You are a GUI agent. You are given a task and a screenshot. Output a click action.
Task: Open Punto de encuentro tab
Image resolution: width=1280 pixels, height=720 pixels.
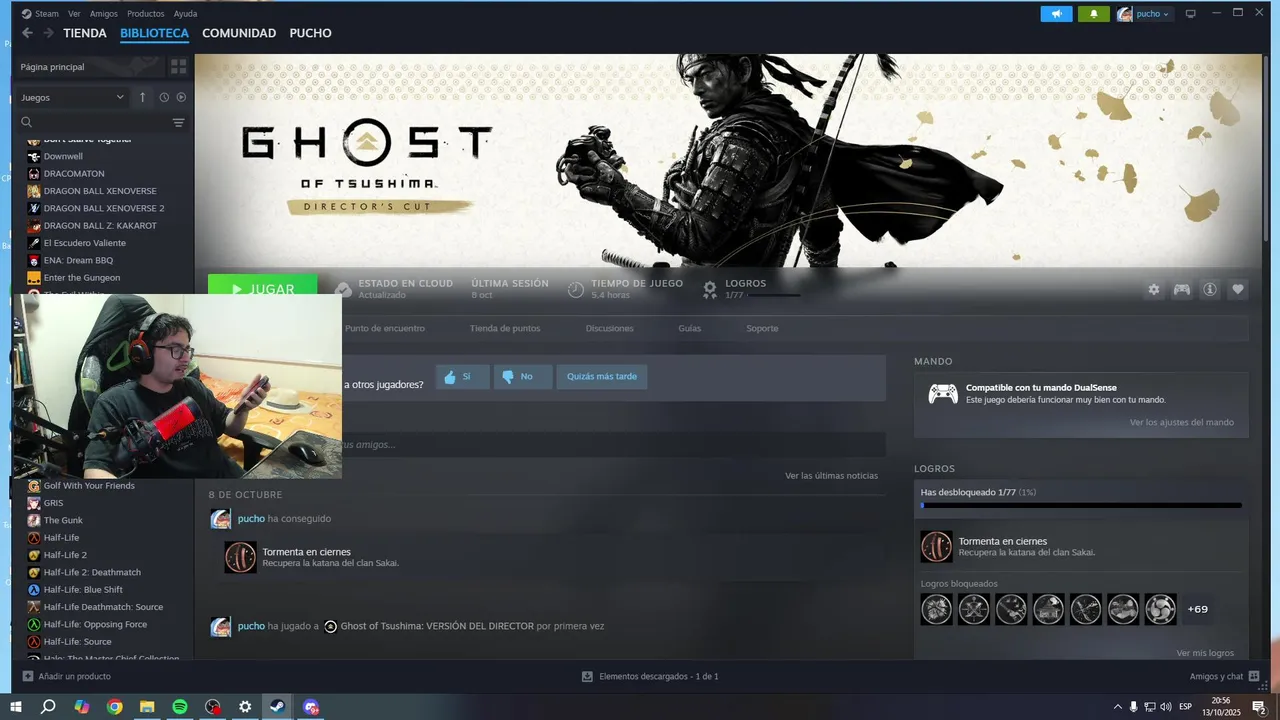(x=385, y=328)
